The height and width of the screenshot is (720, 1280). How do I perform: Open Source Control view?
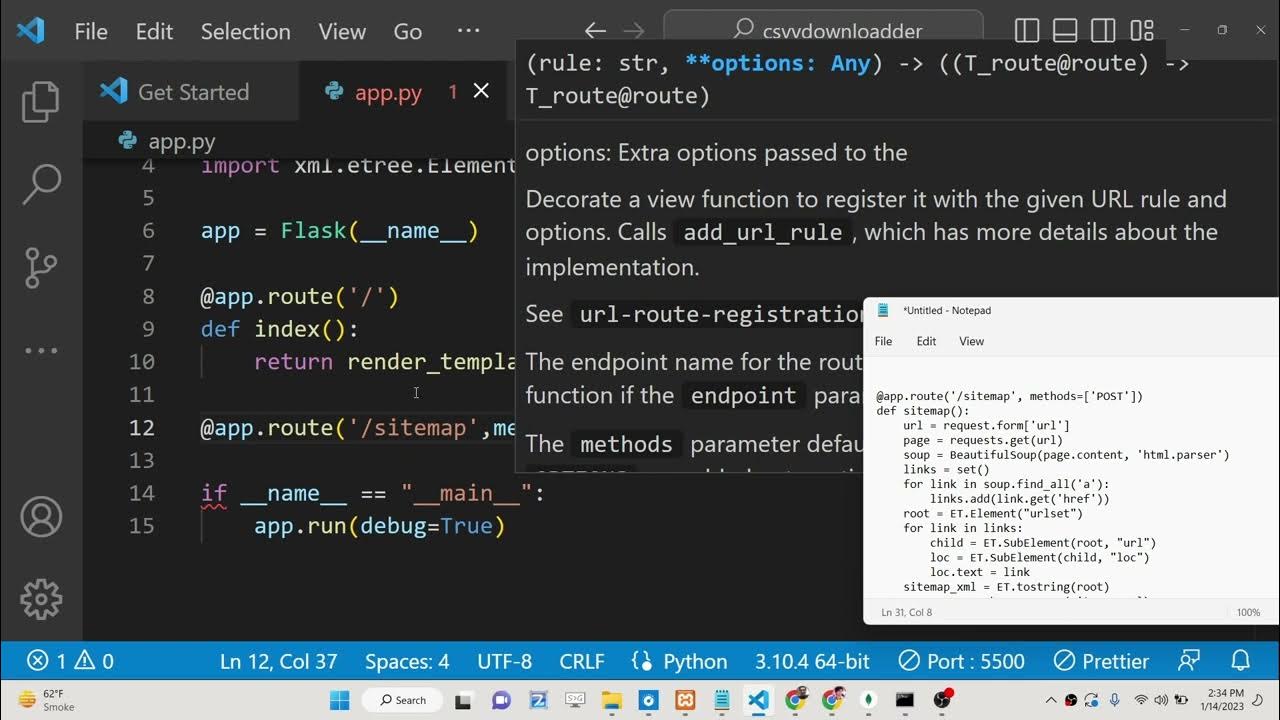[x=41, y=267]
